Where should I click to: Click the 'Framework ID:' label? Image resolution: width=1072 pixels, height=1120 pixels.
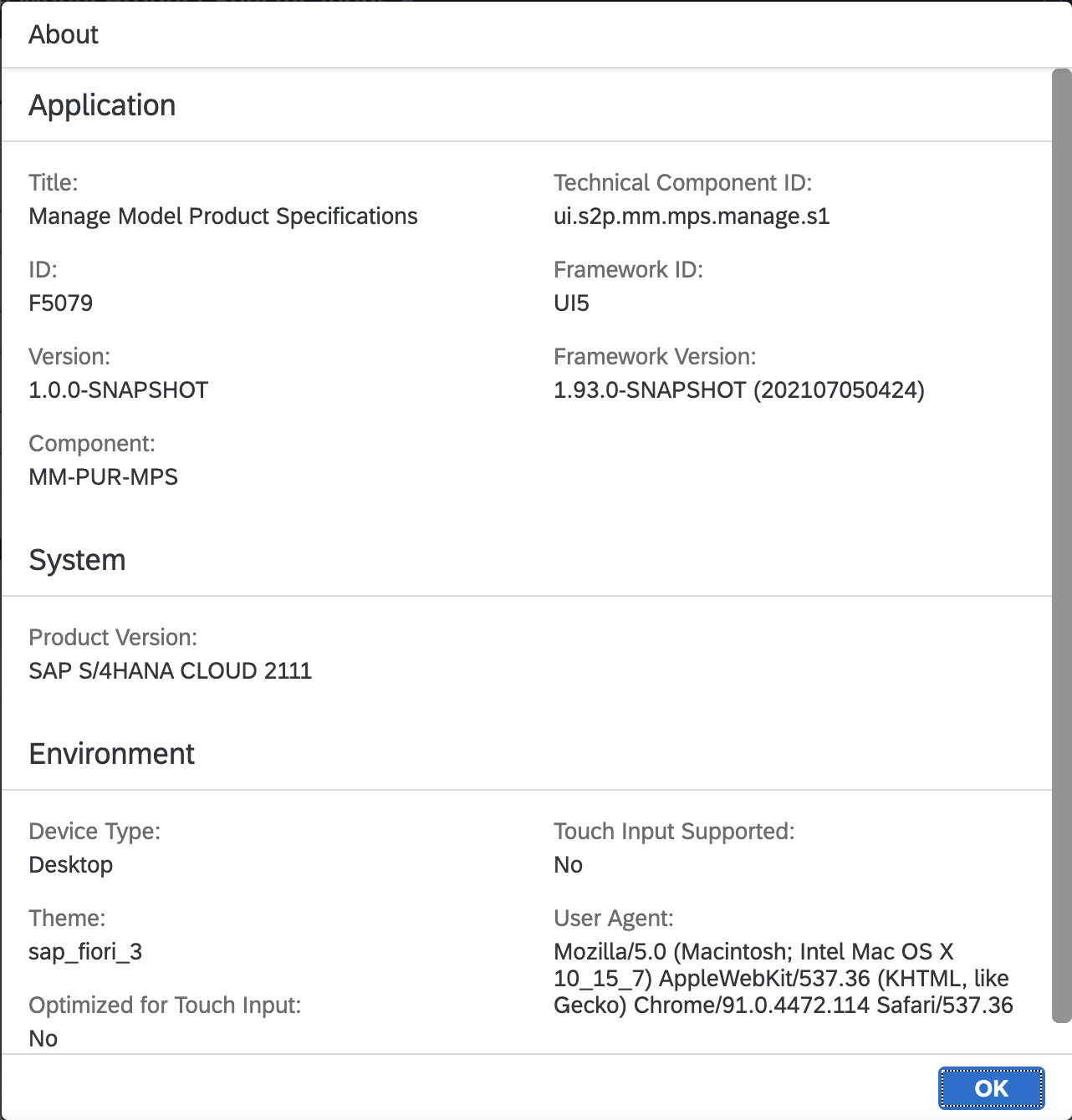coord(629,270)
